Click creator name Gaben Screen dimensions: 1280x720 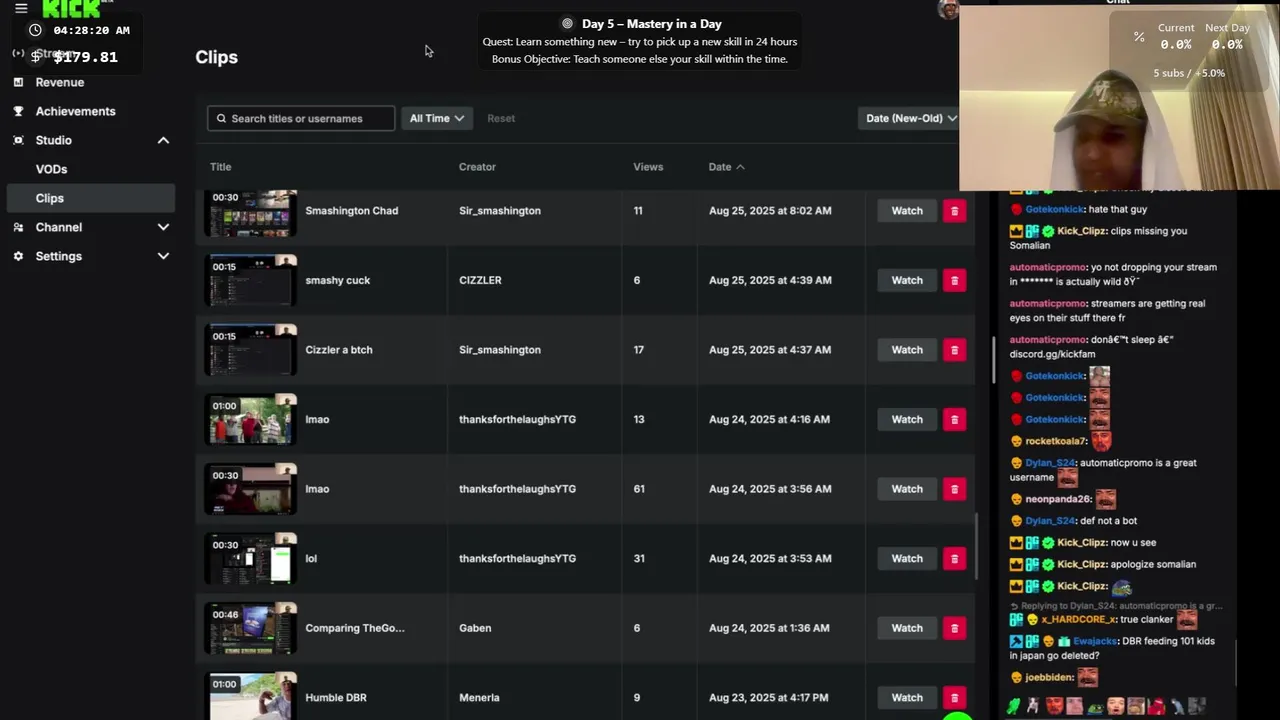point(475,628)
